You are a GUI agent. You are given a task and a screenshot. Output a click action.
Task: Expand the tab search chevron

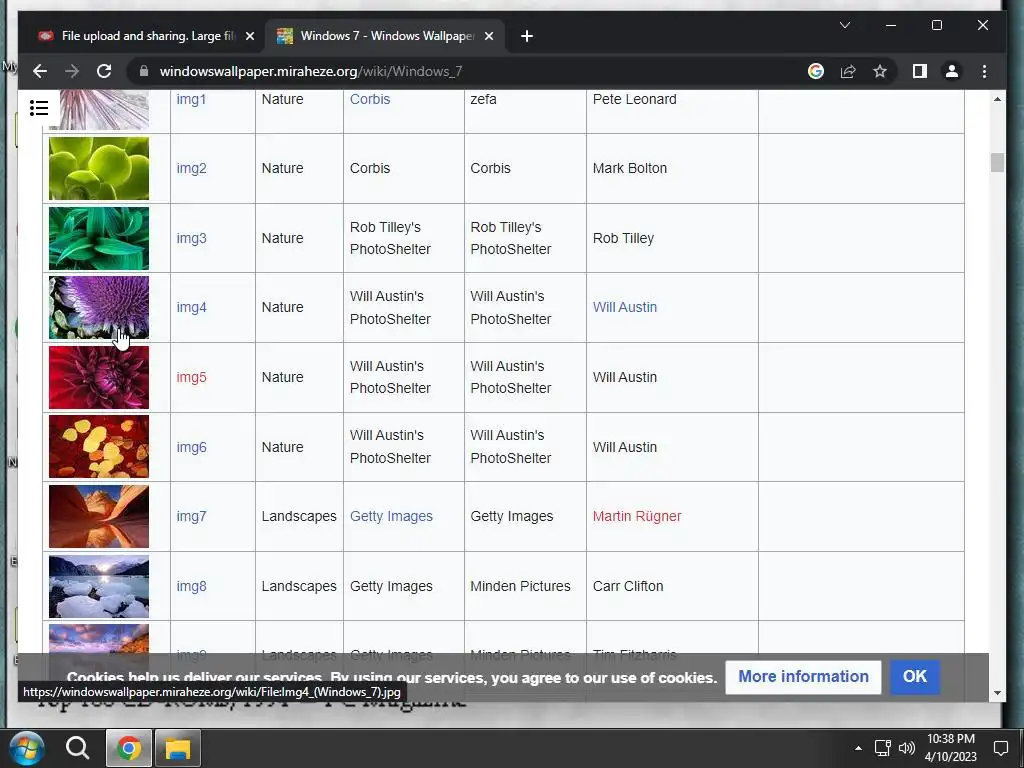[x=844, y=25]
